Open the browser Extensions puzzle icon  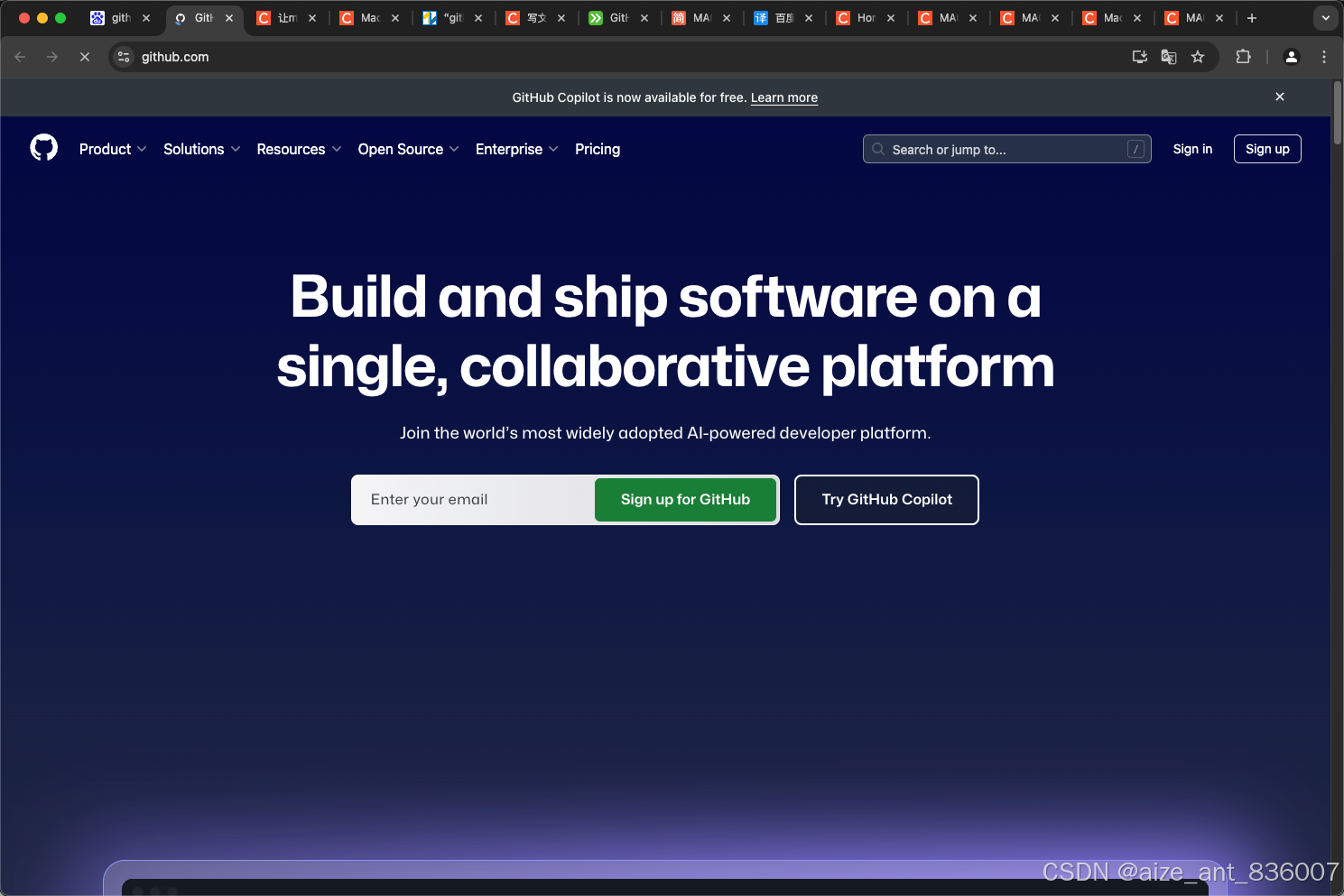pyautogui.click(x=1243, y=56)
